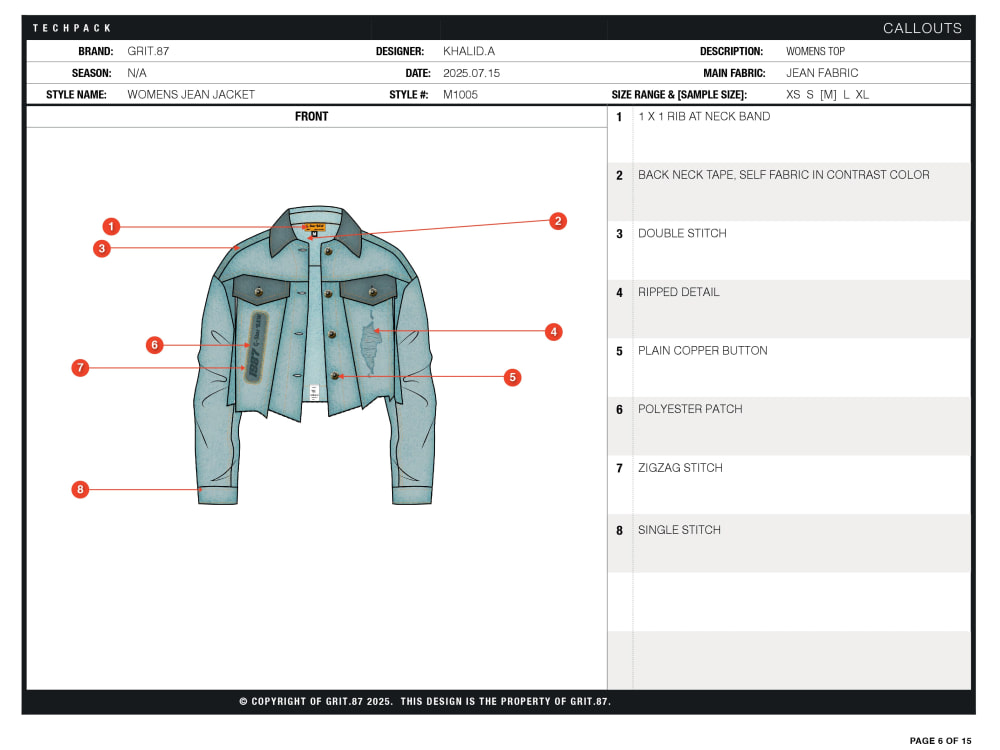1000x750 pixels.
Task: Select the TECHPACK header title
Action: click(72, 28)
